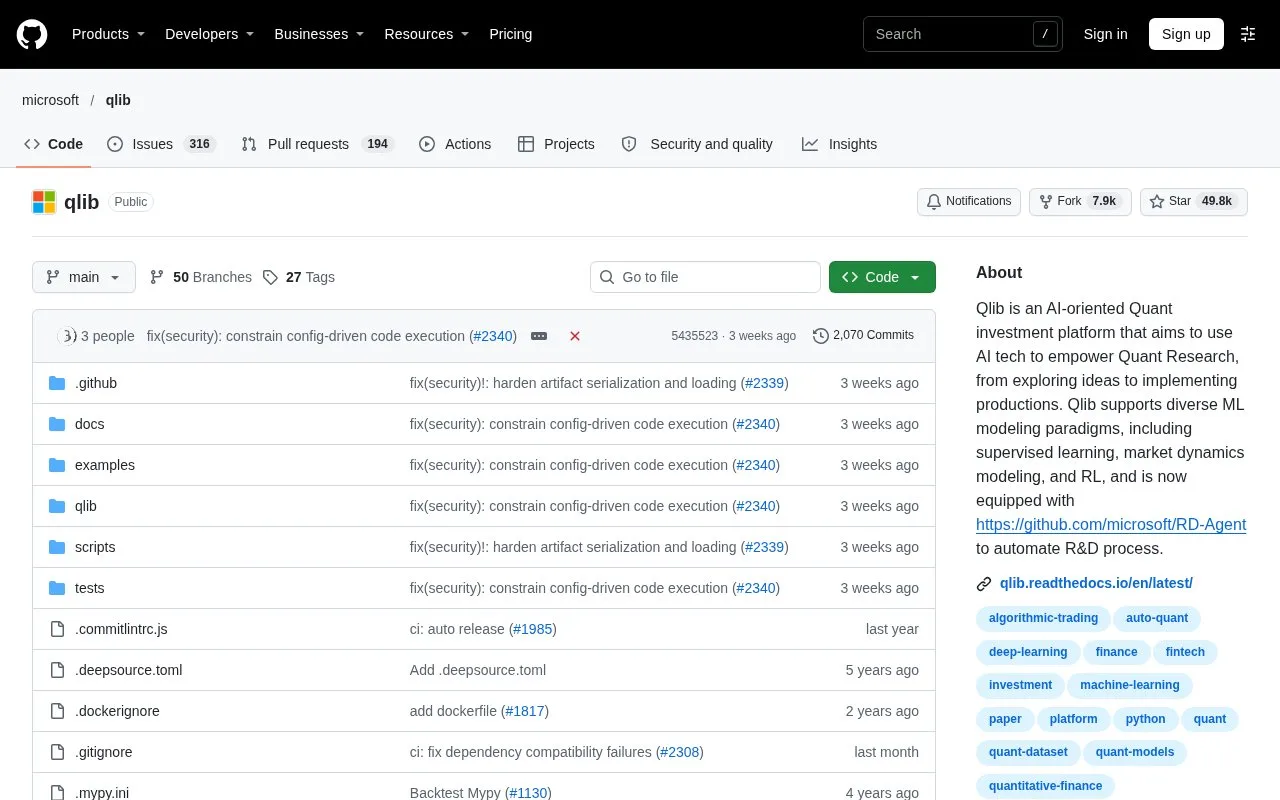Click the failed checks red X icon

pos(575,336)
